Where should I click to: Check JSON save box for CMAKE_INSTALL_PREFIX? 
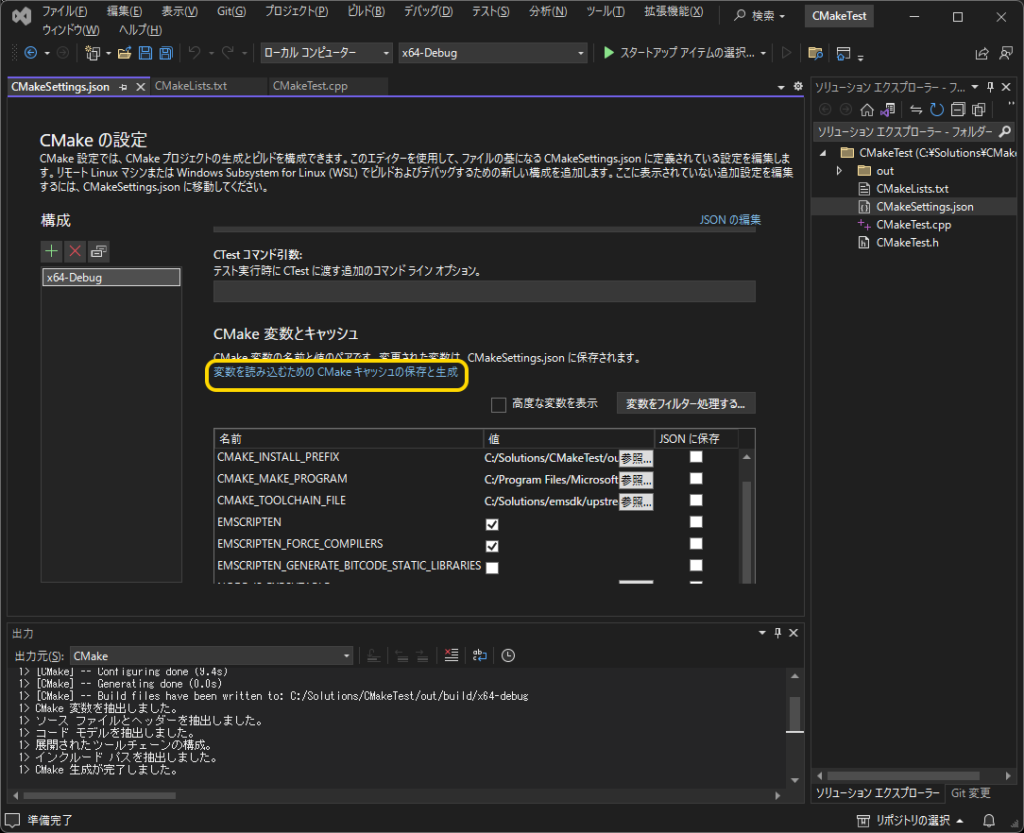696,457
